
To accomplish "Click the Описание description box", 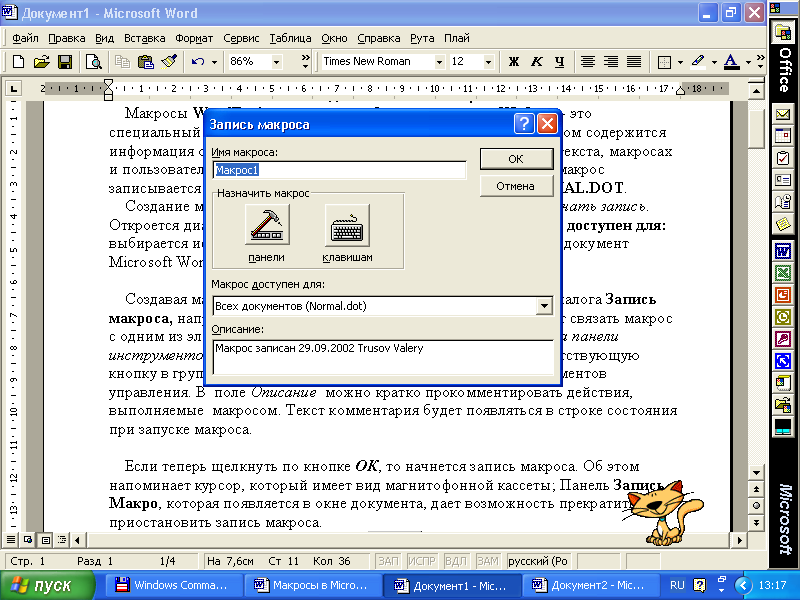I will [x=383, y=357].
